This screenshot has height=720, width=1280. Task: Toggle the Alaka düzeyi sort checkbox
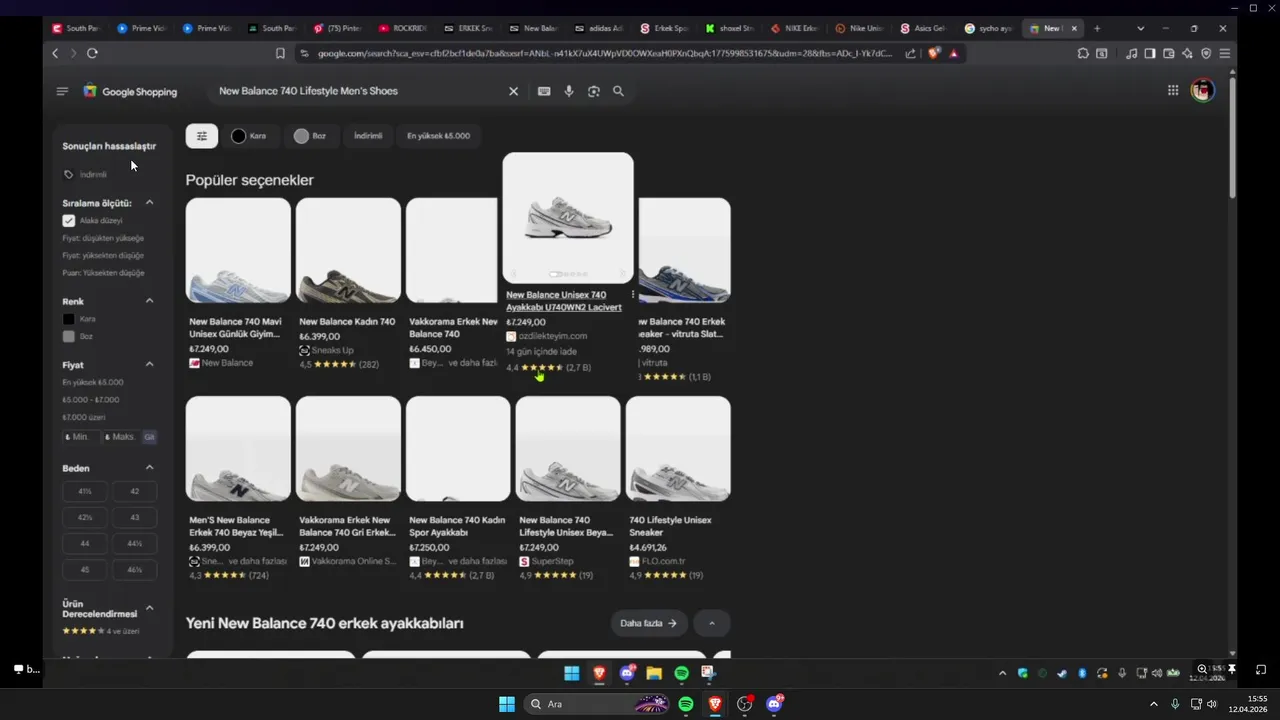click(69, 221)
